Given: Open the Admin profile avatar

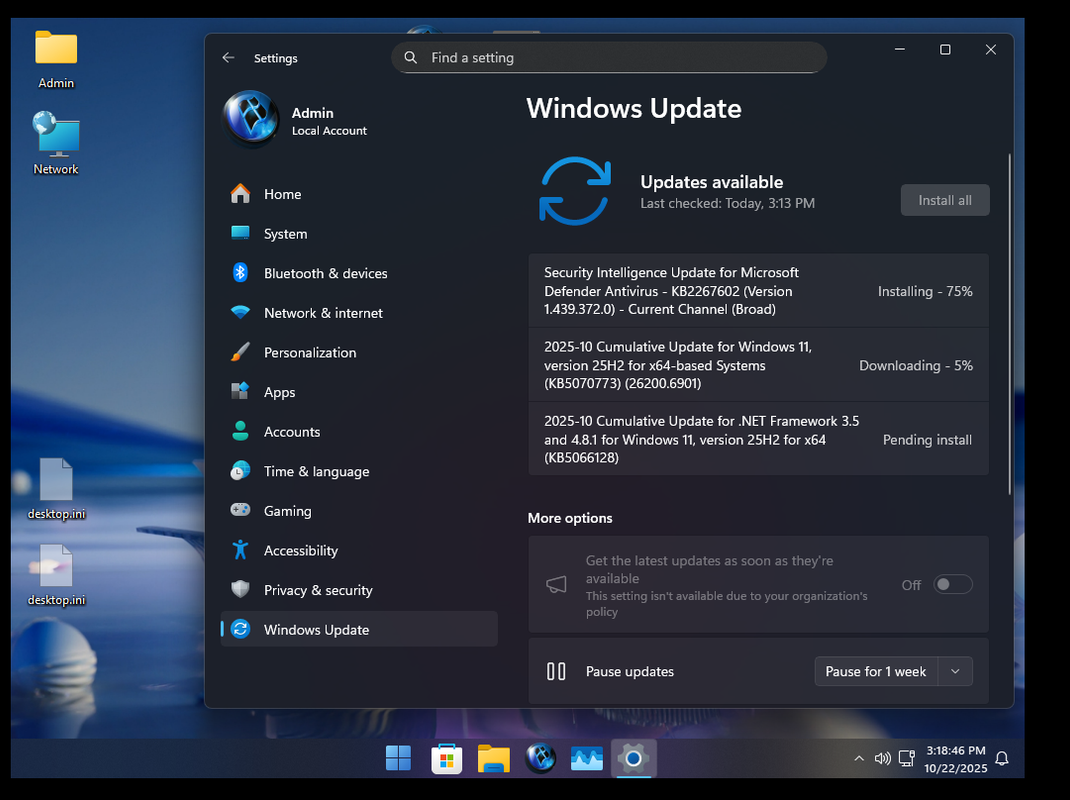Looking at the screenshot, I should tap(251, 119).
